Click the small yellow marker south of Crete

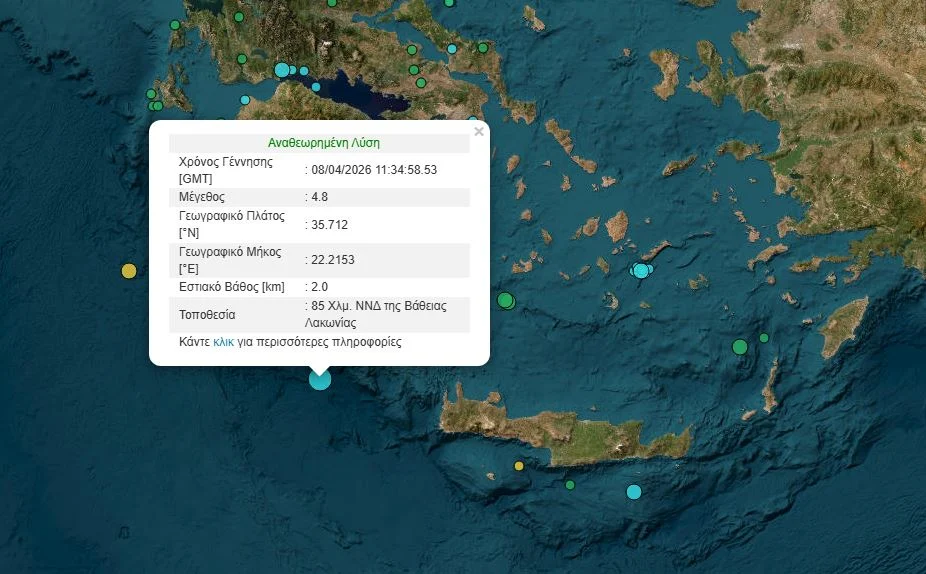coord(519,466)
